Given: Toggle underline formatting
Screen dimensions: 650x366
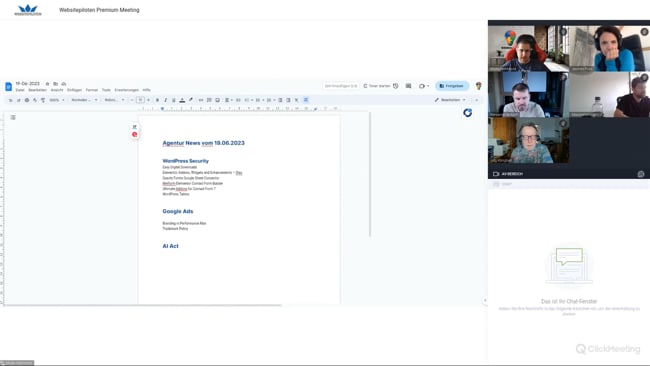Looking at the screenshot, I should coord(174,100).
